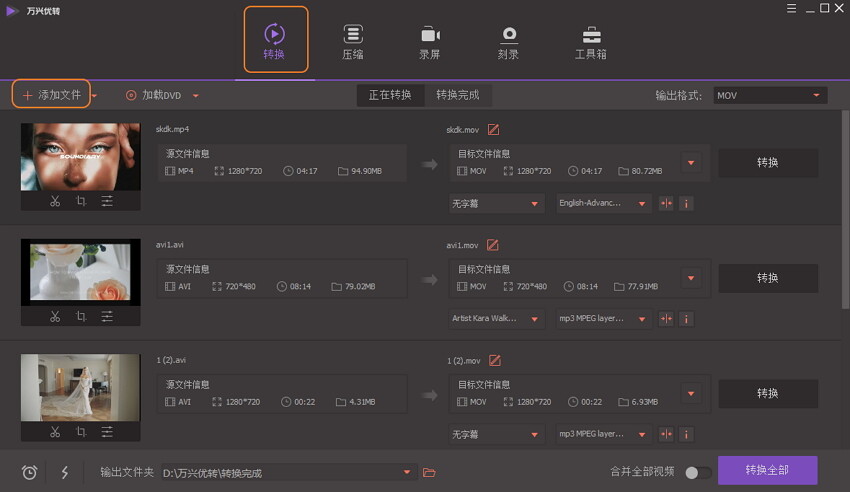Convert 1 (2).avi with its 转换 button
The width and height of the screenshot is (850, 492).
tap(768, 393)
